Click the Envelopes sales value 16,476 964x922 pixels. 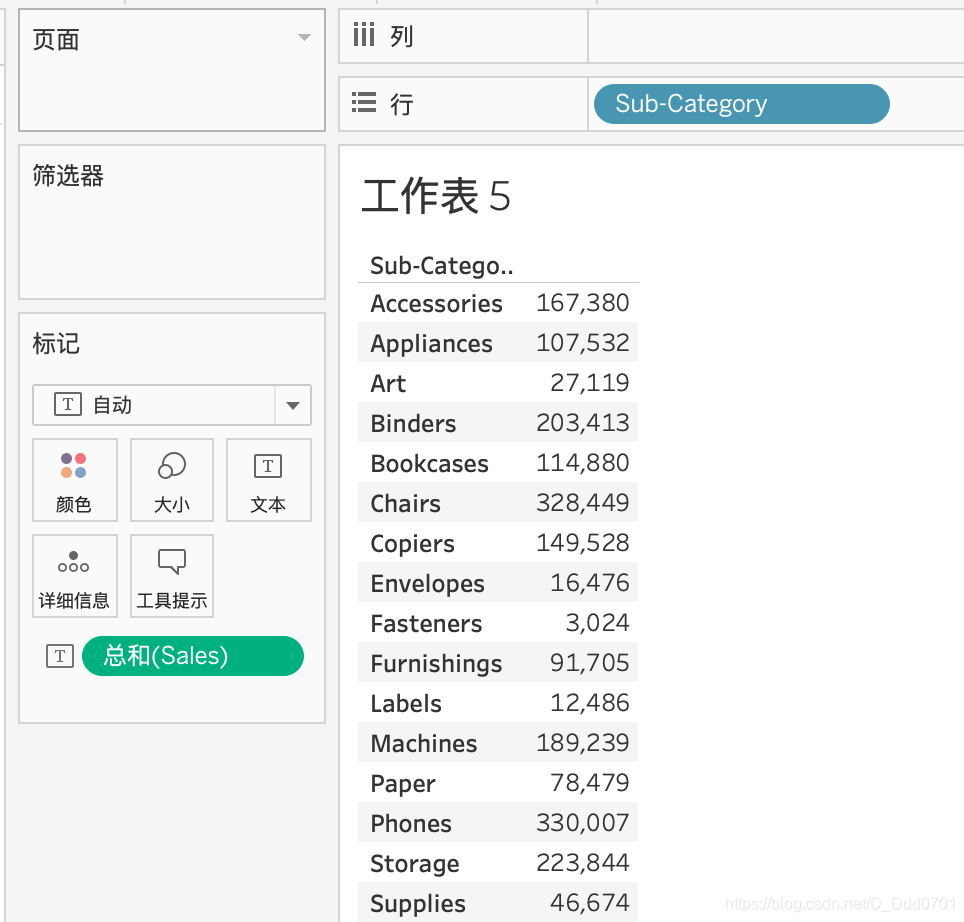coord(589,583)
